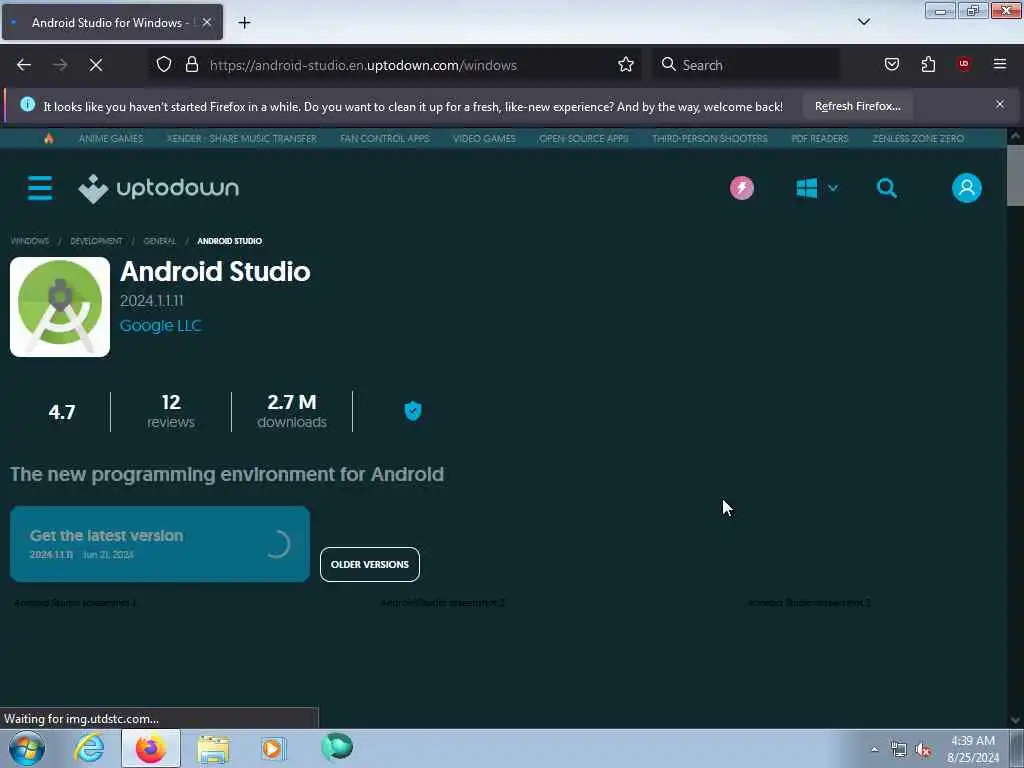The height and width of the screenshot is (768, 1024).
Task: Click the forward navigation arrow
Action: click(60, 65)
